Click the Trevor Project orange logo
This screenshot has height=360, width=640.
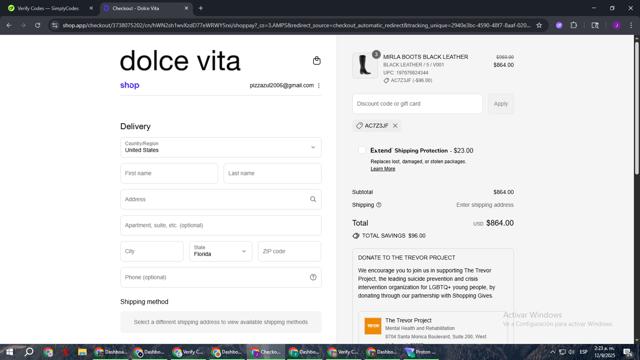point(373,326)
